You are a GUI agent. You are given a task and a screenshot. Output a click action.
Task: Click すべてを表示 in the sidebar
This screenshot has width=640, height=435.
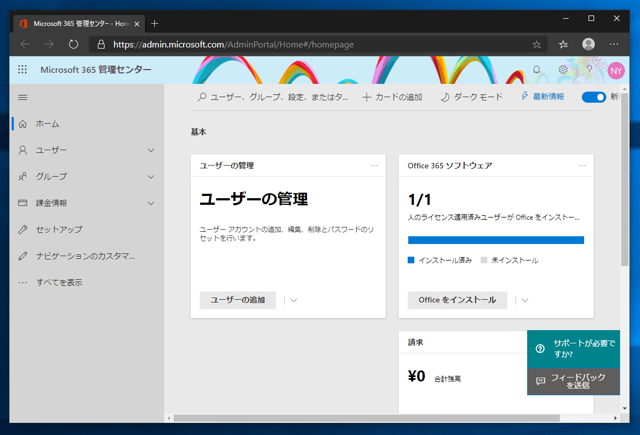[x=88, y=282]
